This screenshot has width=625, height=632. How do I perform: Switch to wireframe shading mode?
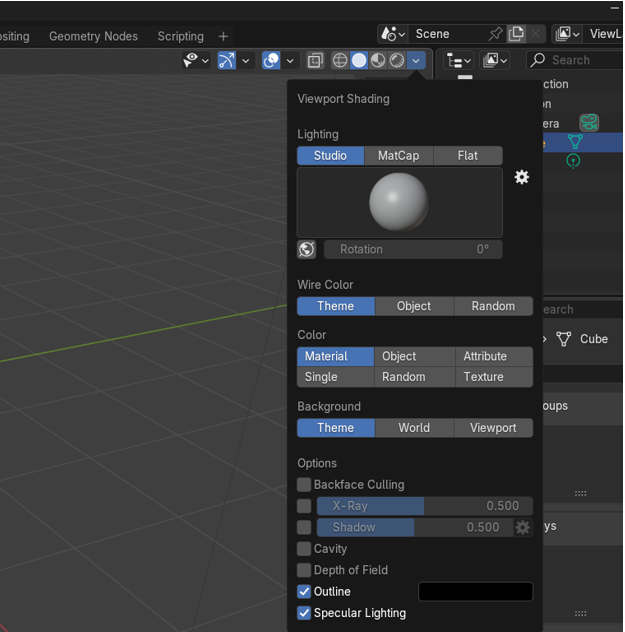click(x=340, y=61)
